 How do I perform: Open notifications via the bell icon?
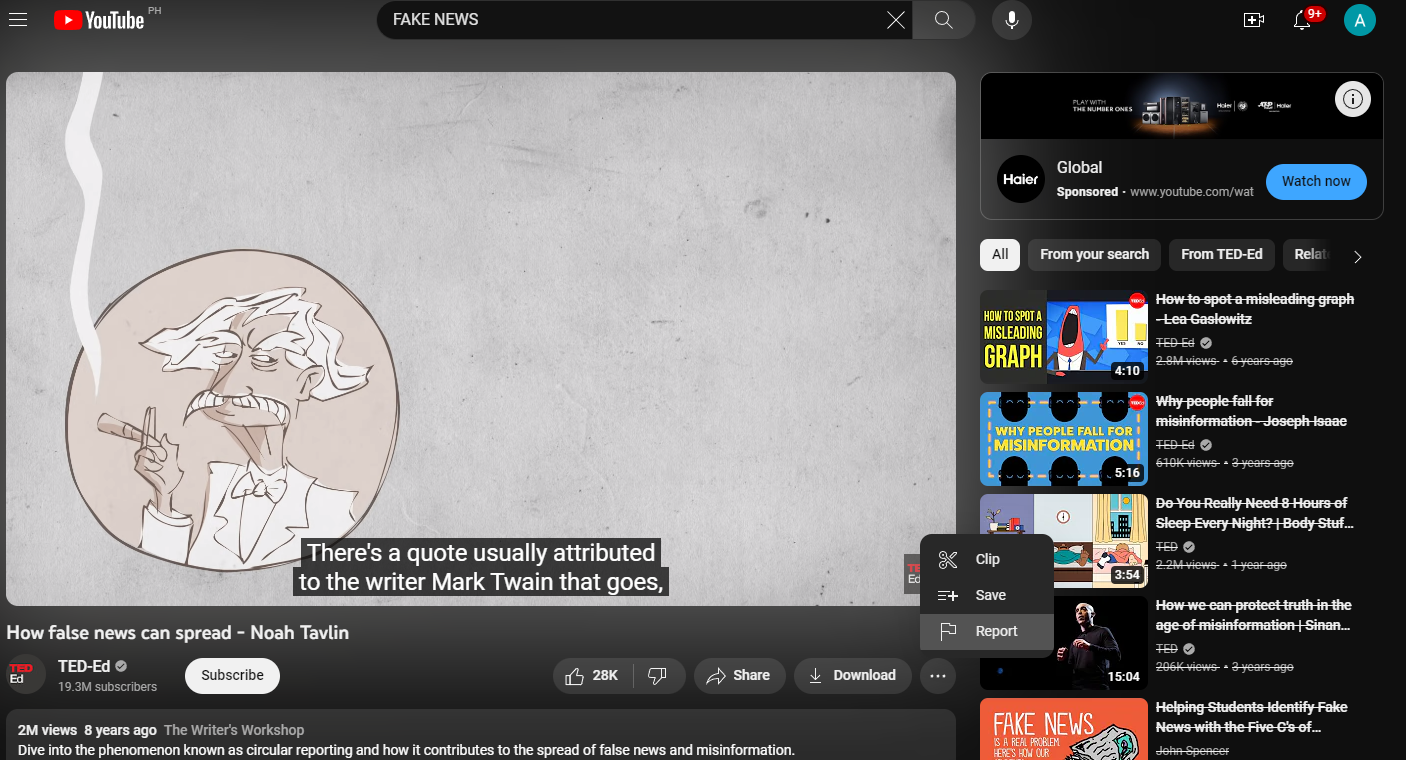pyautogui.click(x=1301, y=20)
